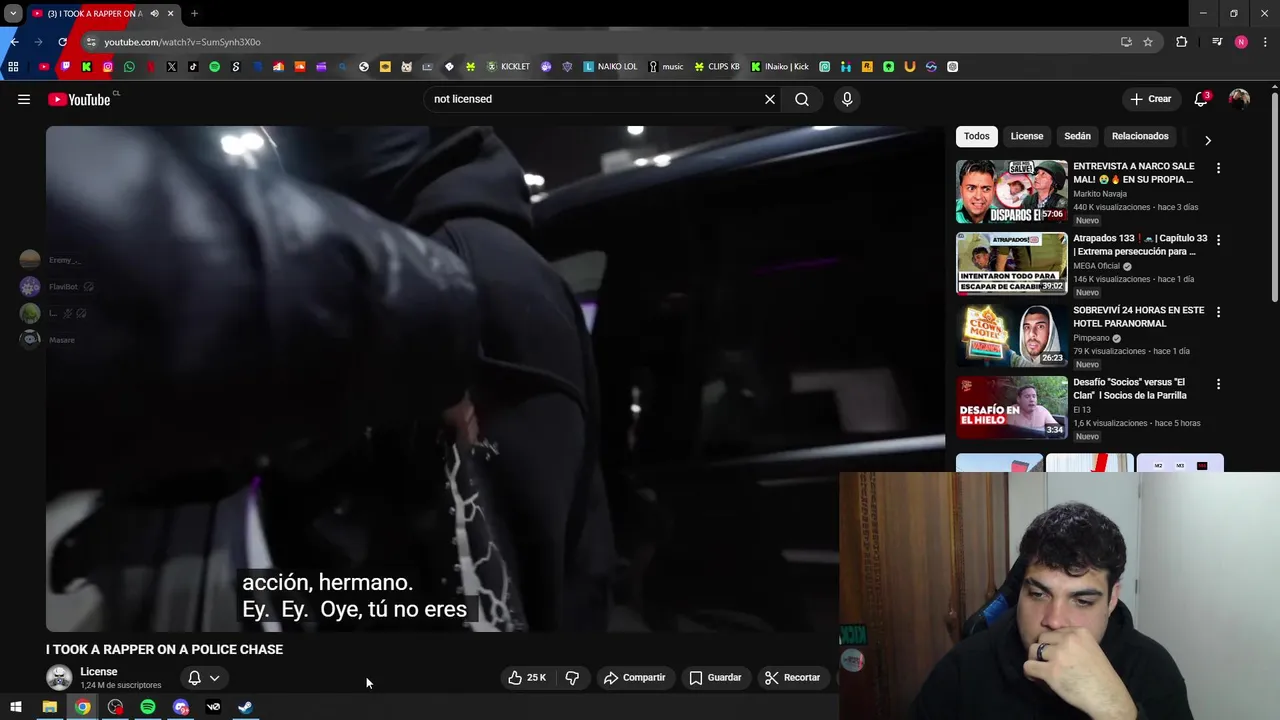
Task: Open the Chrome extensions puzzle icon
Action: [x=1182, y=42]
